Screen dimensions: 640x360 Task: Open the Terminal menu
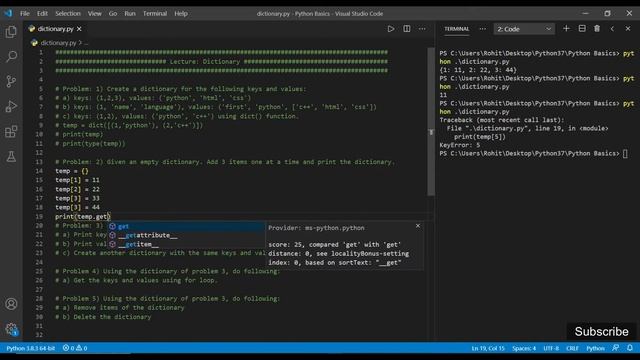click(x=155, y=13)
